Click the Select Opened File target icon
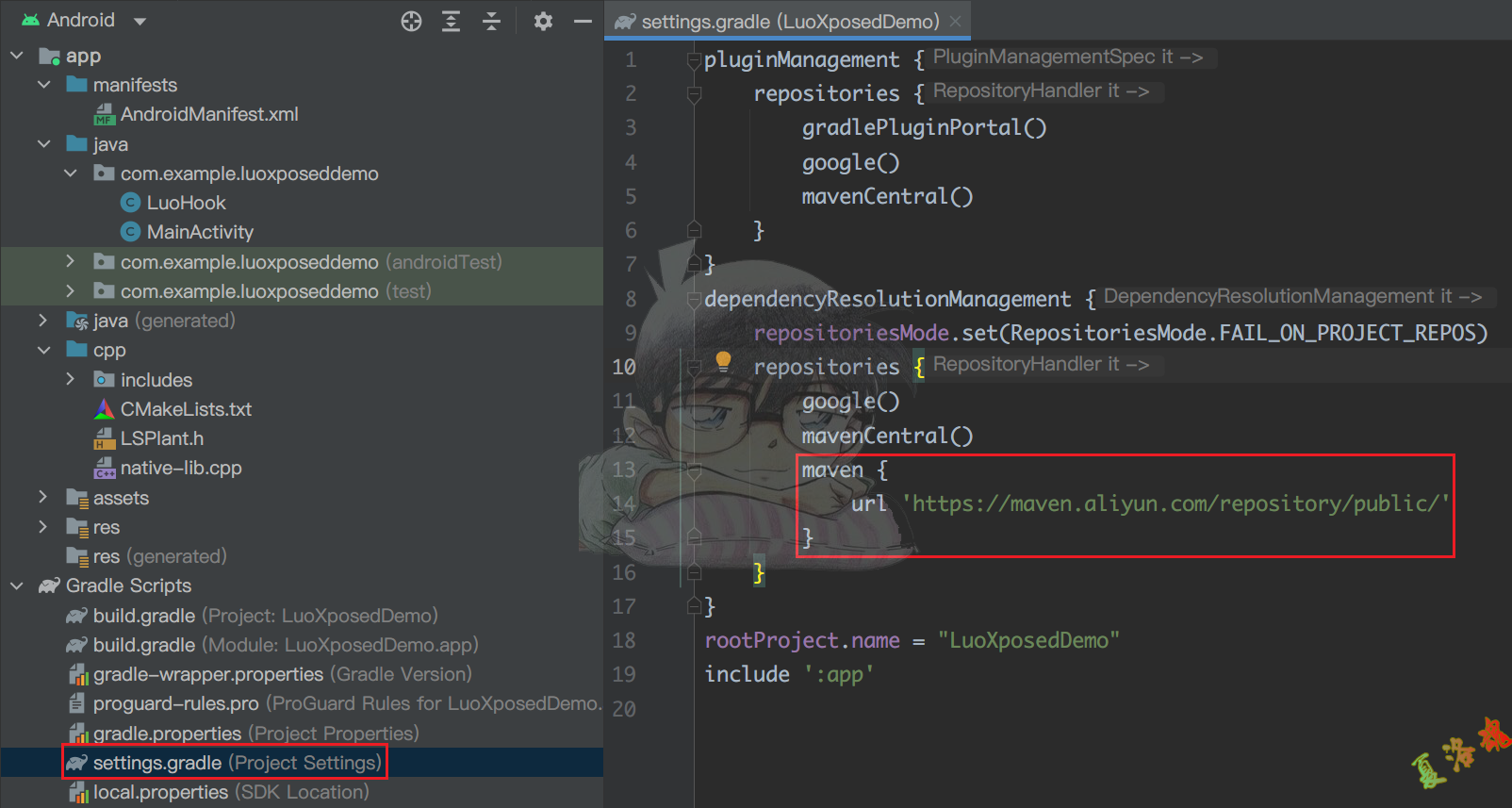 (411, 21)
